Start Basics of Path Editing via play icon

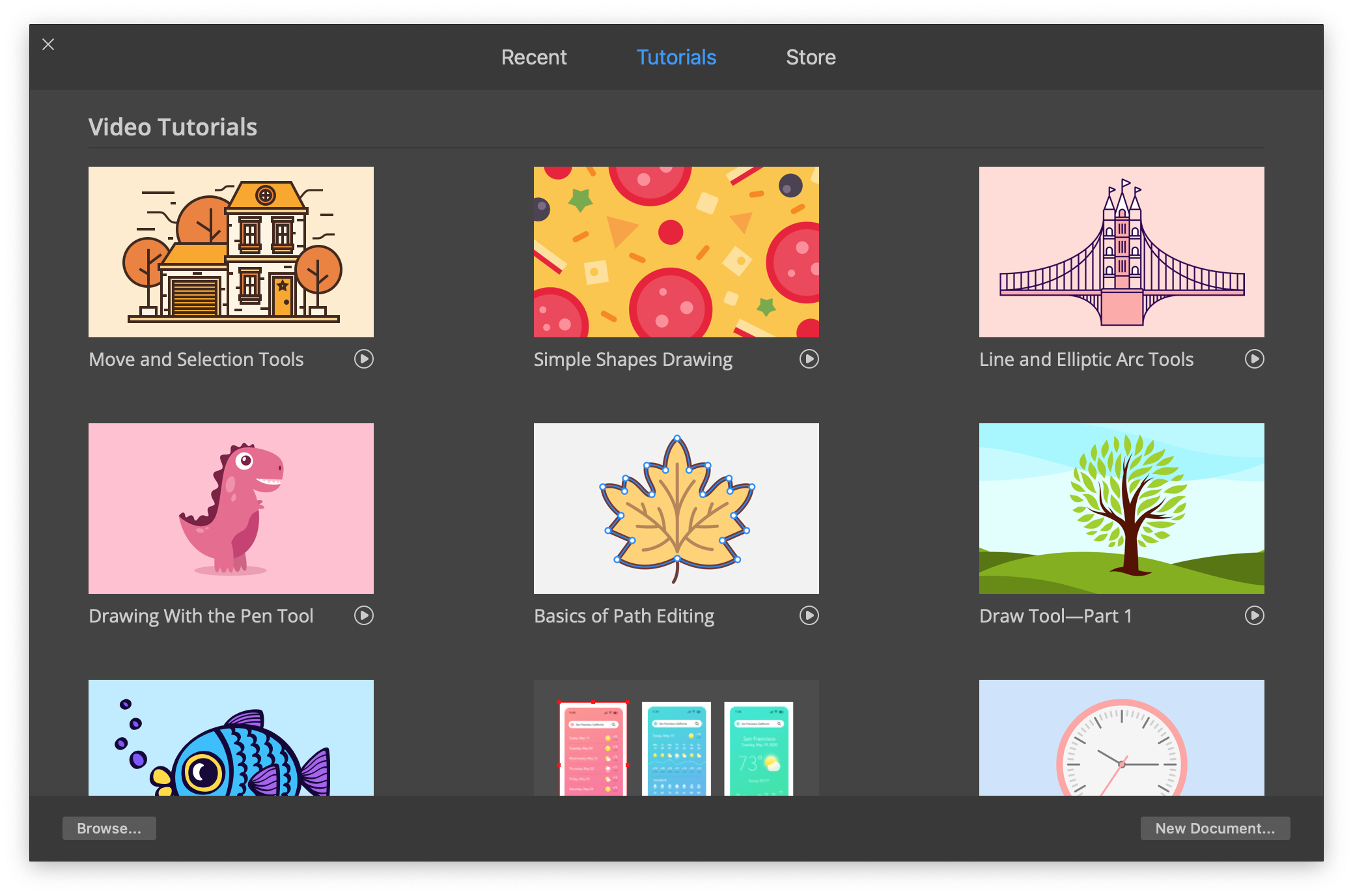(809, 615)
